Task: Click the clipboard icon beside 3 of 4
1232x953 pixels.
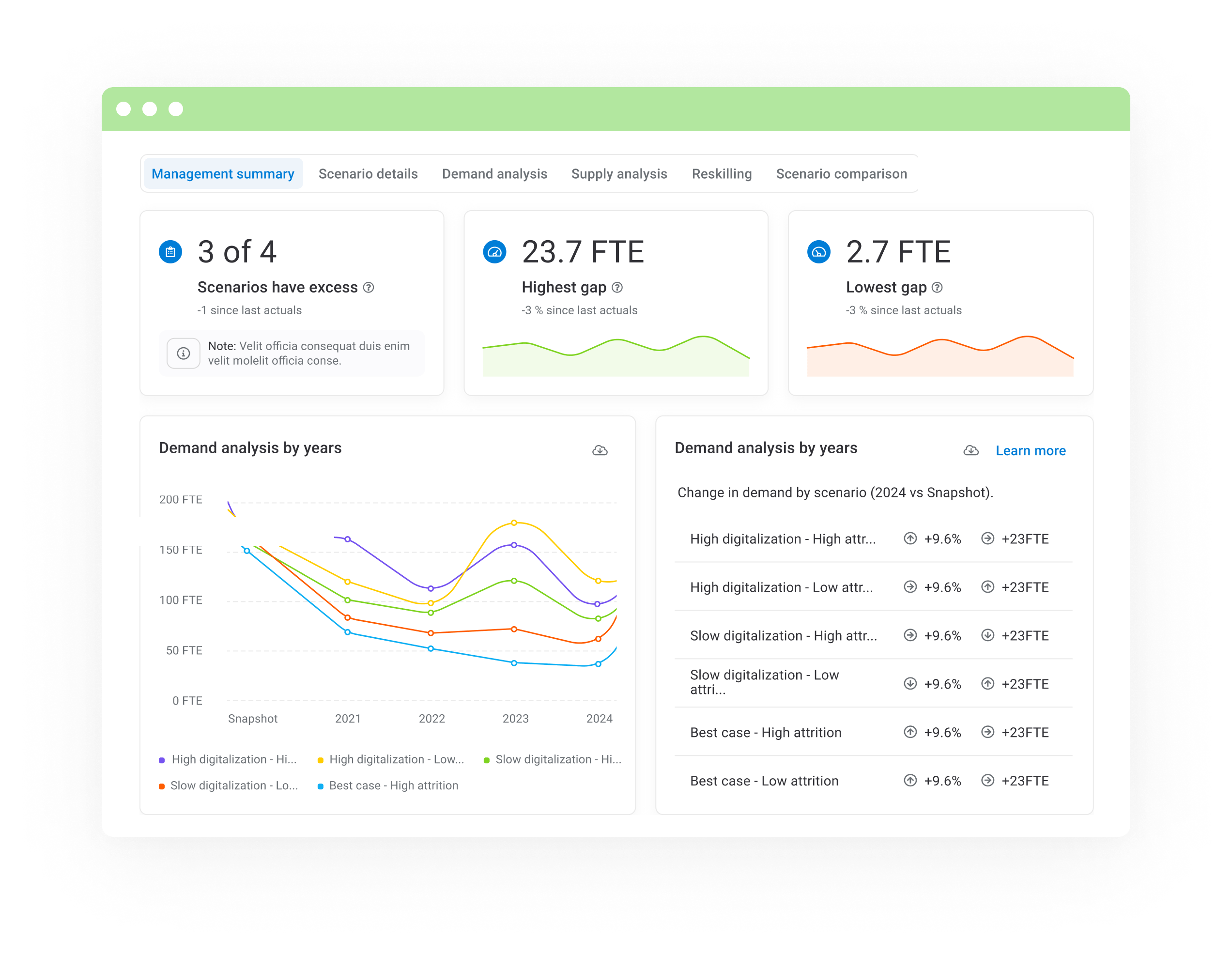Action: point(170,251)
